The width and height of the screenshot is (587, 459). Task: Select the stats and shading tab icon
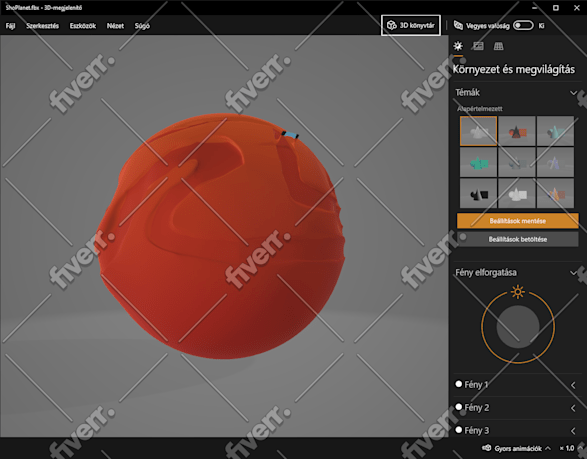(x=478, y=46)
